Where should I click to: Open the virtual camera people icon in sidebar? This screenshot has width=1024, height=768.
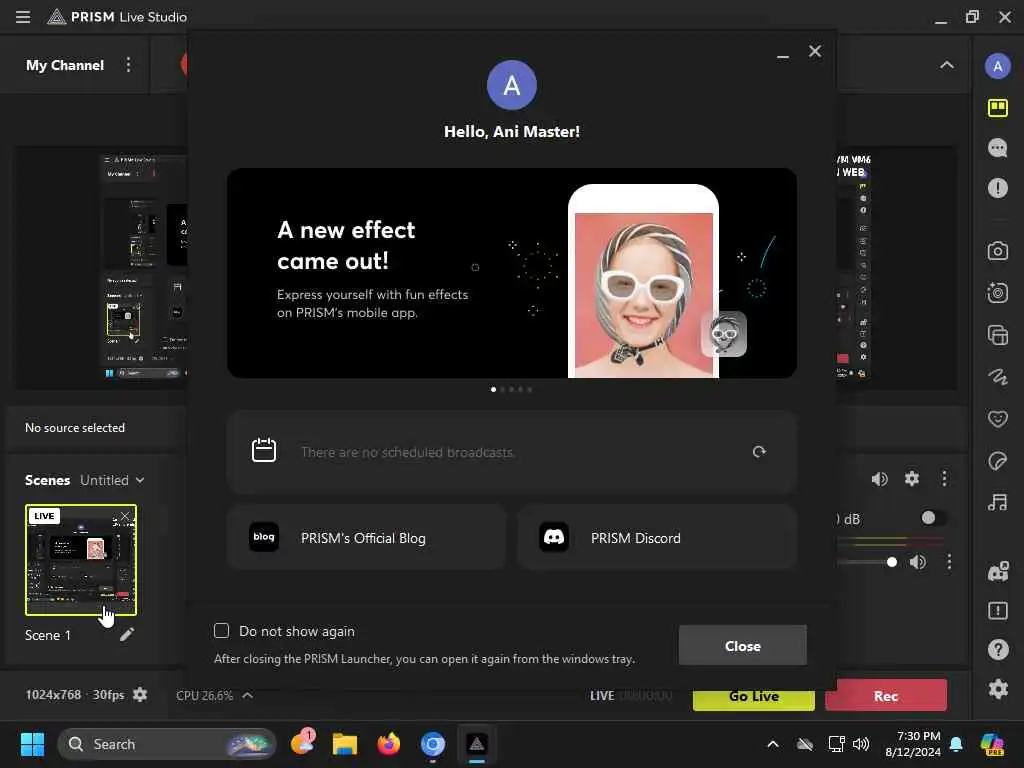click(997, 571)
